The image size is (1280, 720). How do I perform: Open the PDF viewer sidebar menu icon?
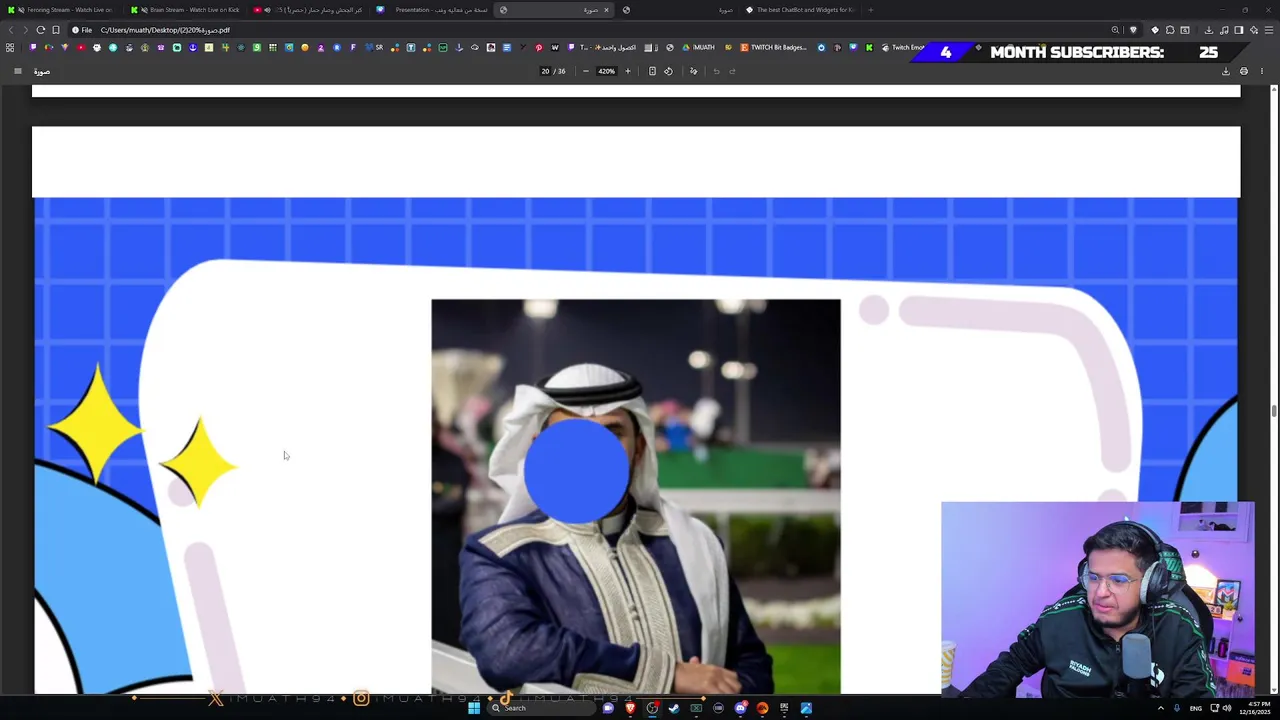click(x=17, y=71)
